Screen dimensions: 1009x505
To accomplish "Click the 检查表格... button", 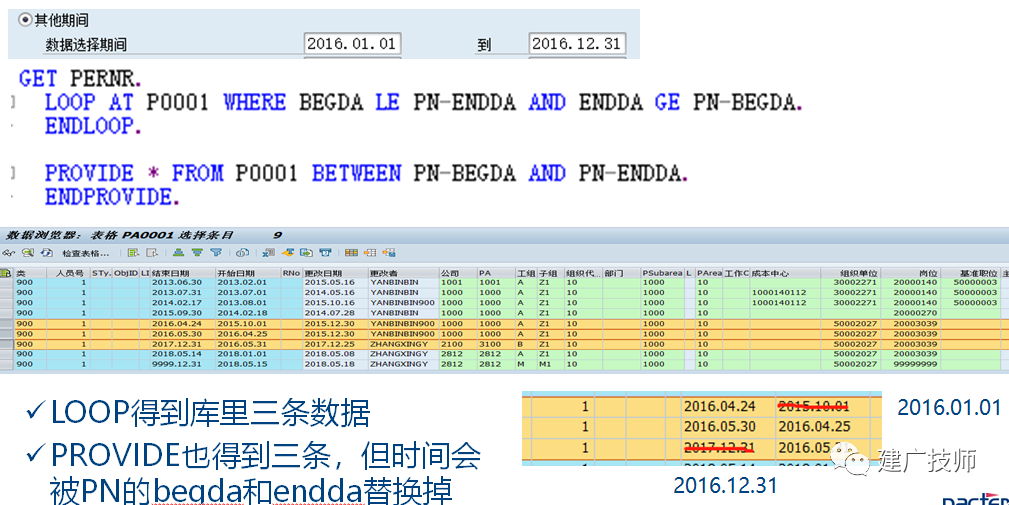I will [x=86, y=253].
